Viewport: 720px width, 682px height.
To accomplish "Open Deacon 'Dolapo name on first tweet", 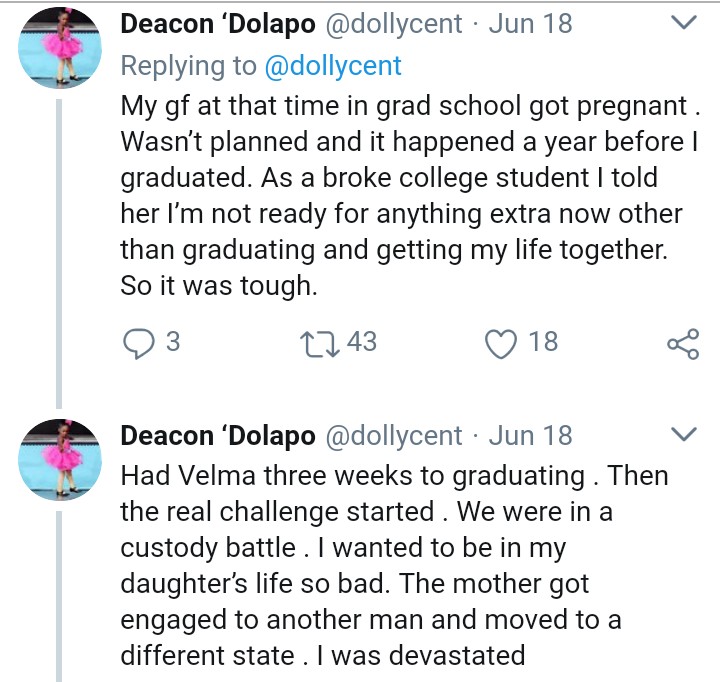I will (217, 24).
